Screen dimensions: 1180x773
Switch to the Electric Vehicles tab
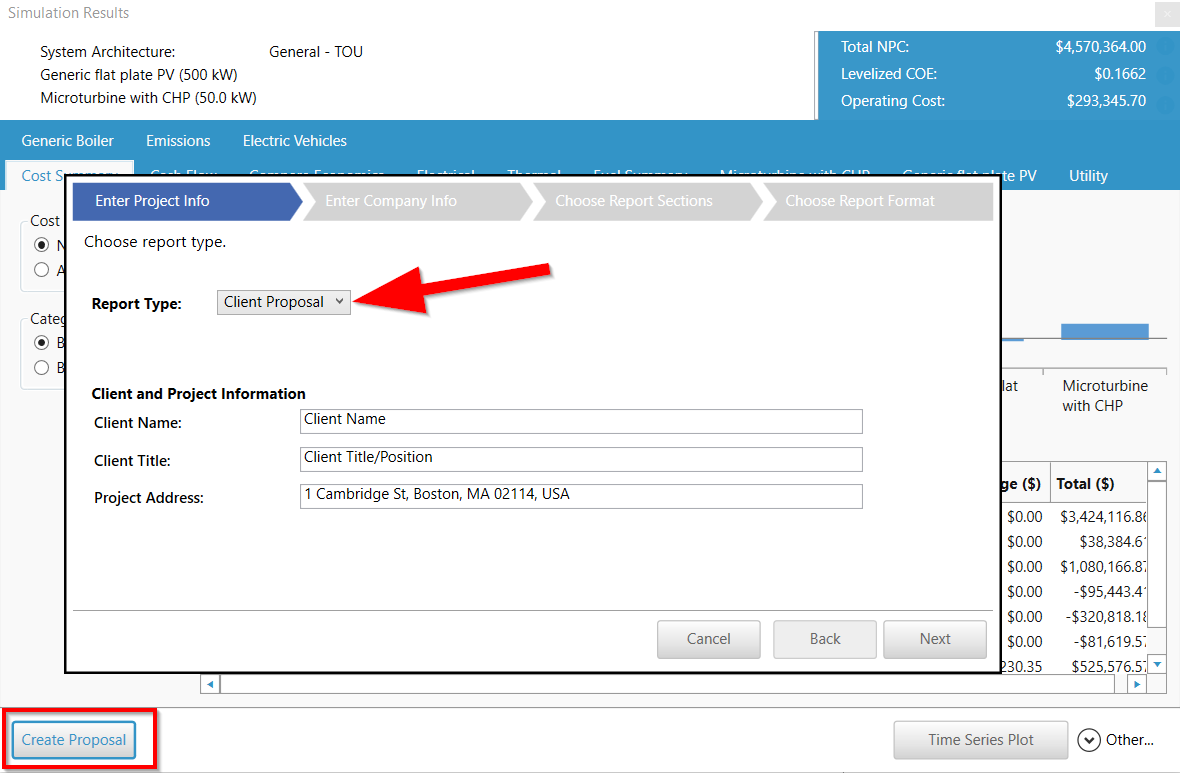click(294, 141)
